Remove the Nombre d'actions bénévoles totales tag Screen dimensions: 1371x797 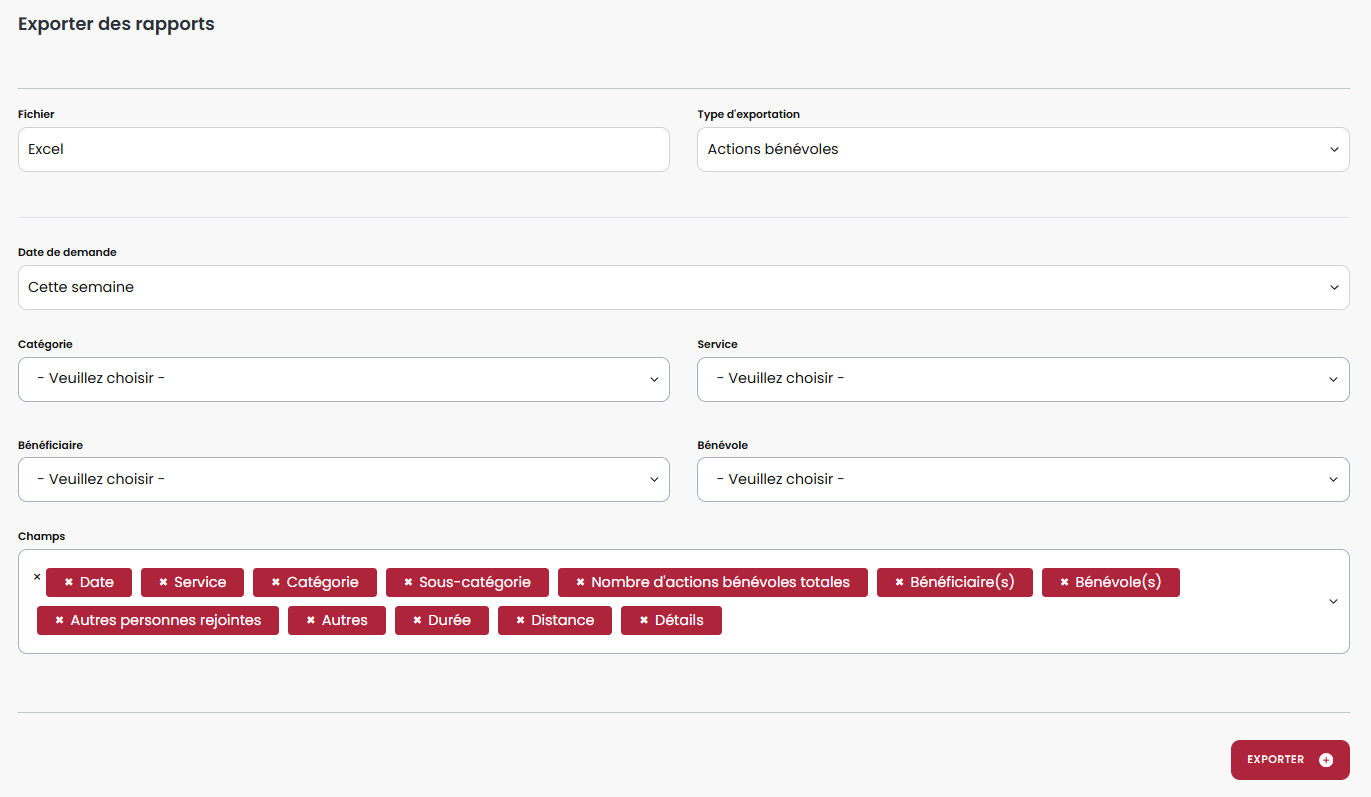[x=580, y=582]
